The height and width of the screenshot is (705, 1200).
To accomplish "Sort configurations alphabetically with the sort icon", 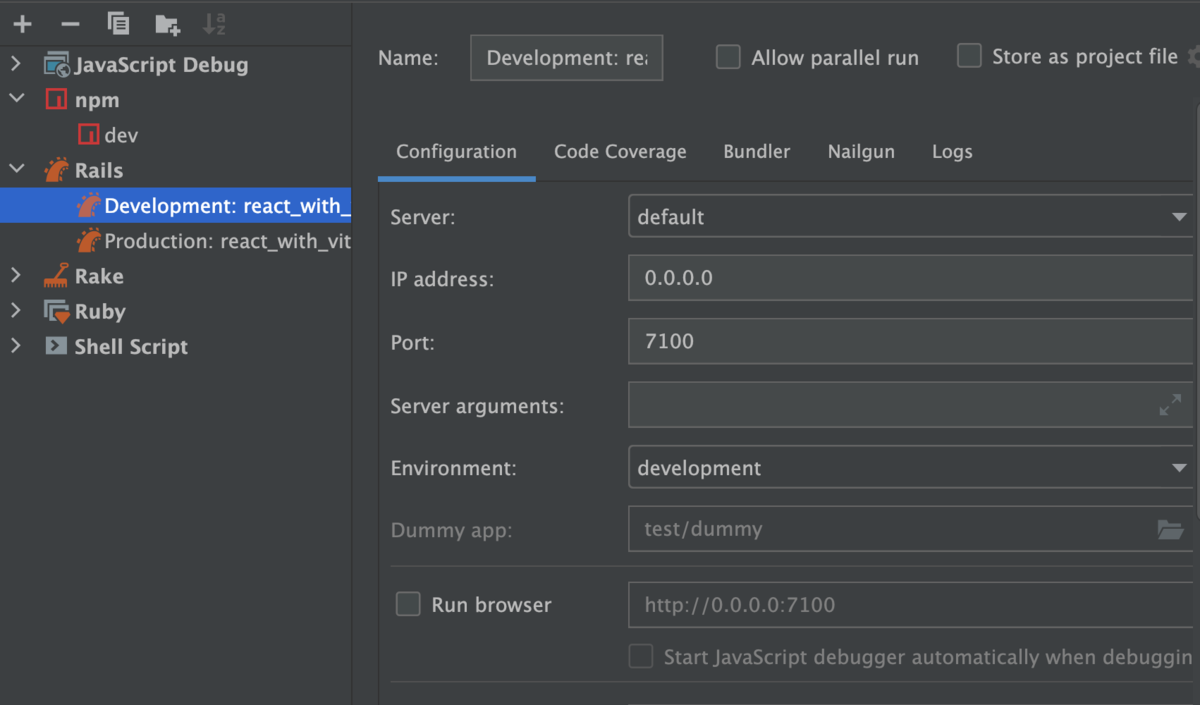I will pyautogui.click(x=215, y=23).
